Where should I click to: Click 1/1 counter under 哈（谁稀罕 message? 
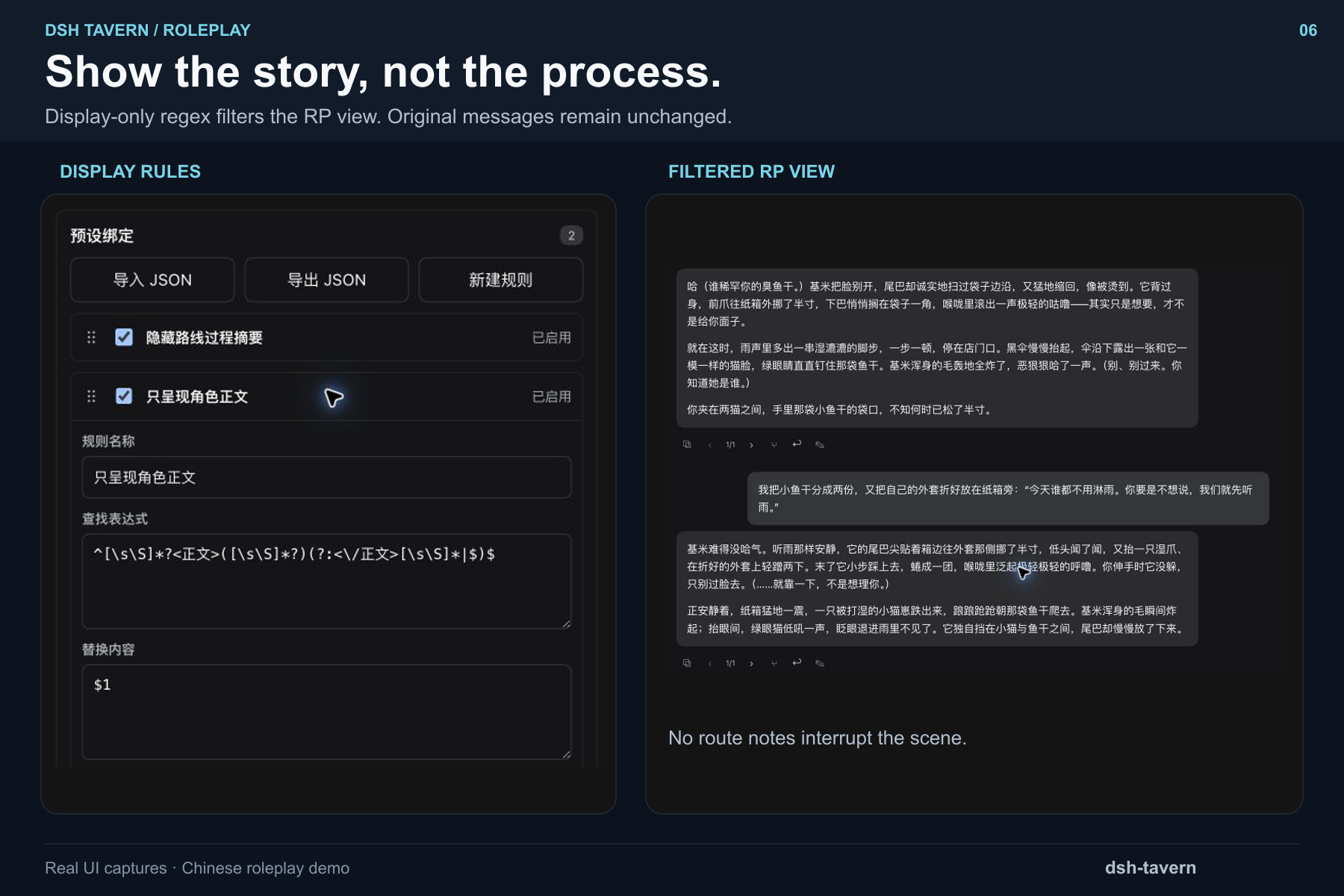click(730, 445)
